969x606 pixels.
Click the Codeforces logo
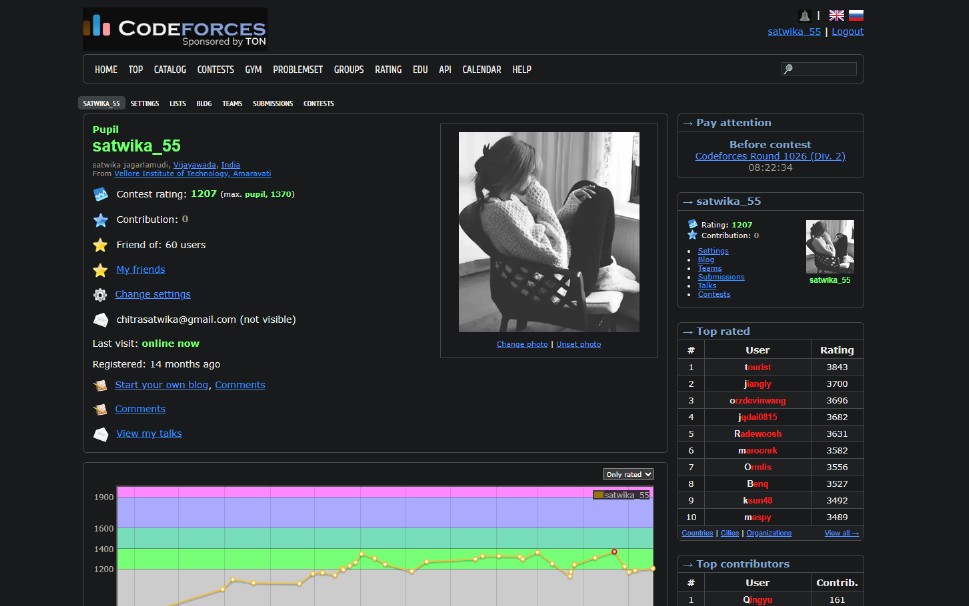[x=176, y=29]
